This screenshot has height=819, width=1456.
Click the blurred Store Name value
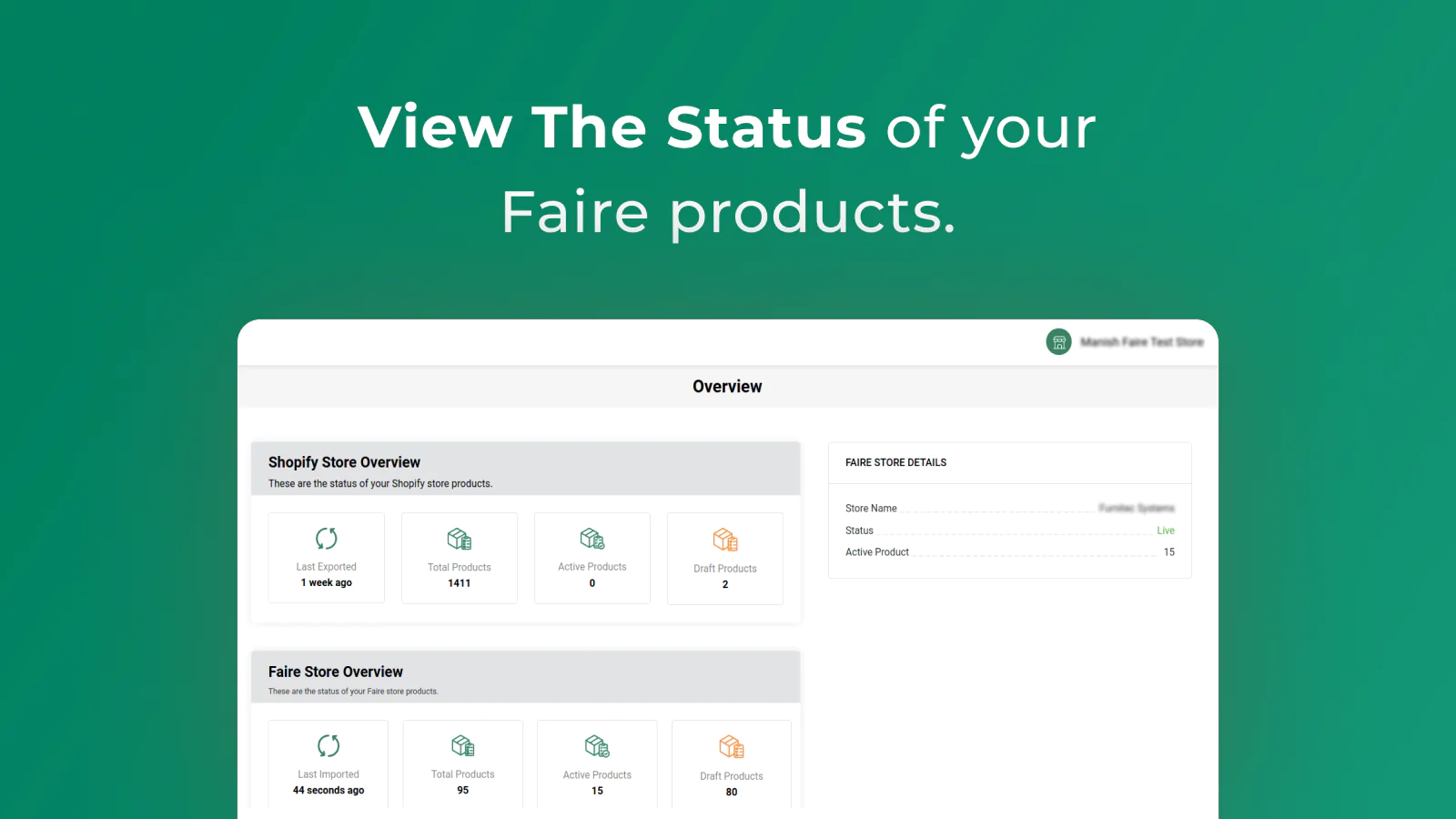[1137, 509]
